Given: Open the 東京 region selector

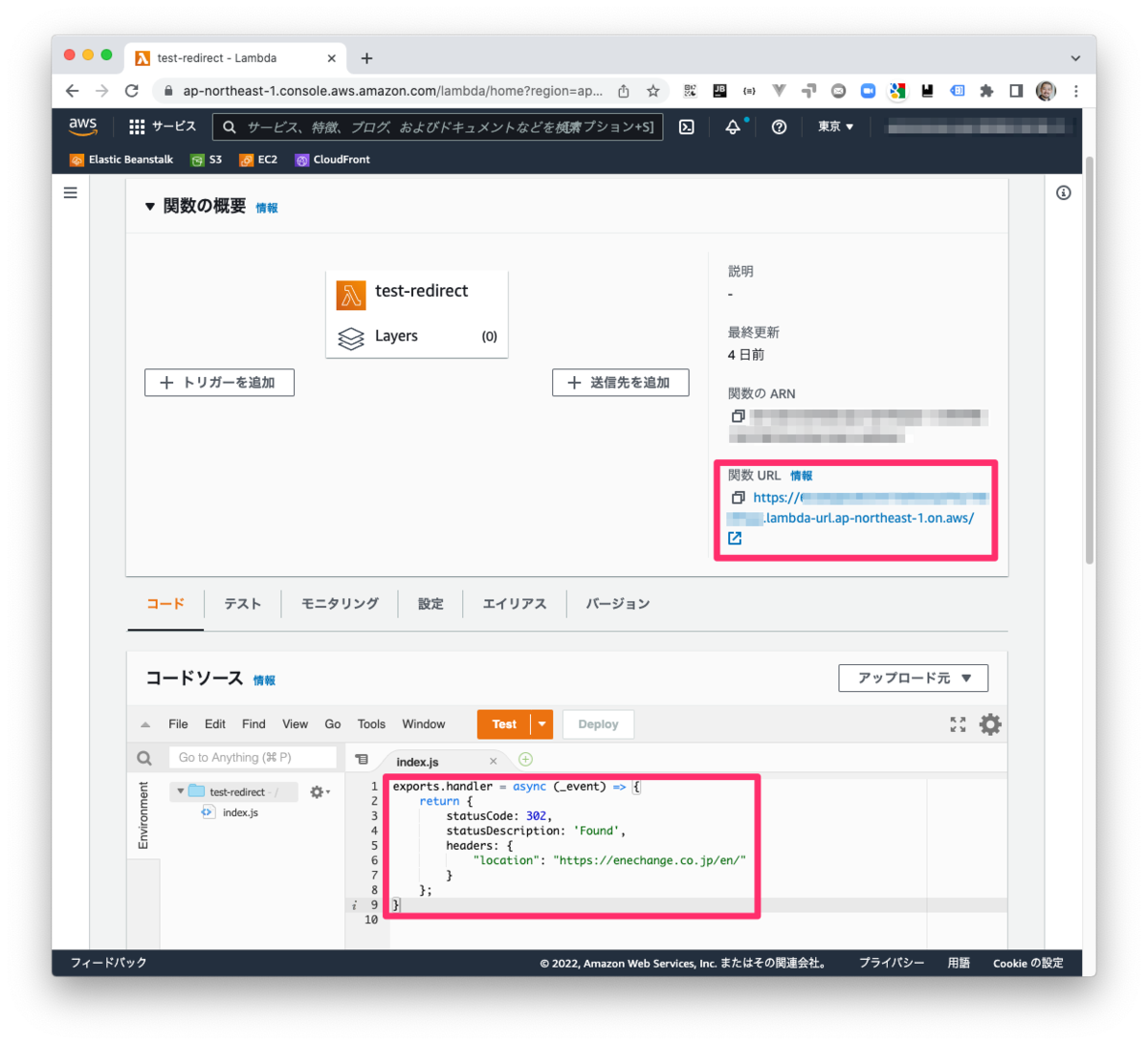Looking at the screenshot, I should click(834, 126).
